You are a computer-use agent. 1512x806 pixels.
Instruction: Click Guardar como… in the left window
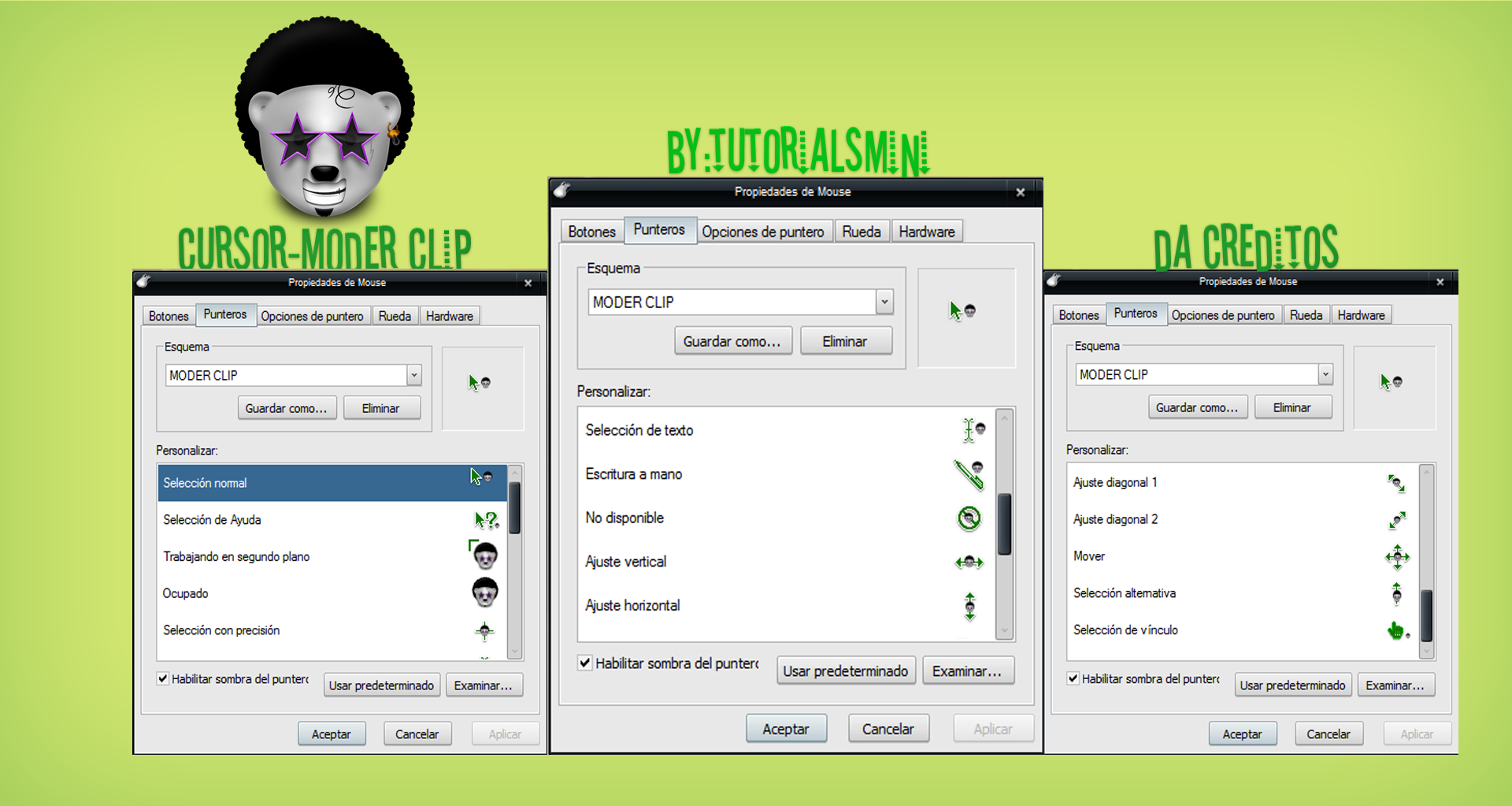point(287,408)
